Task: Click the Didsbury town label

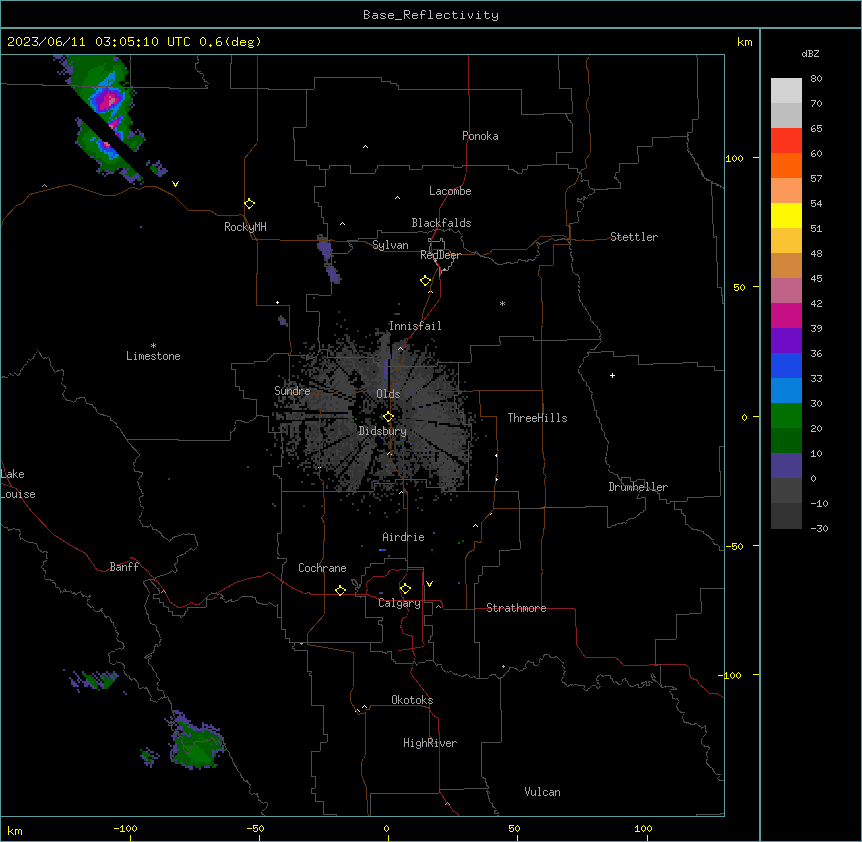Action: point(382,431)
